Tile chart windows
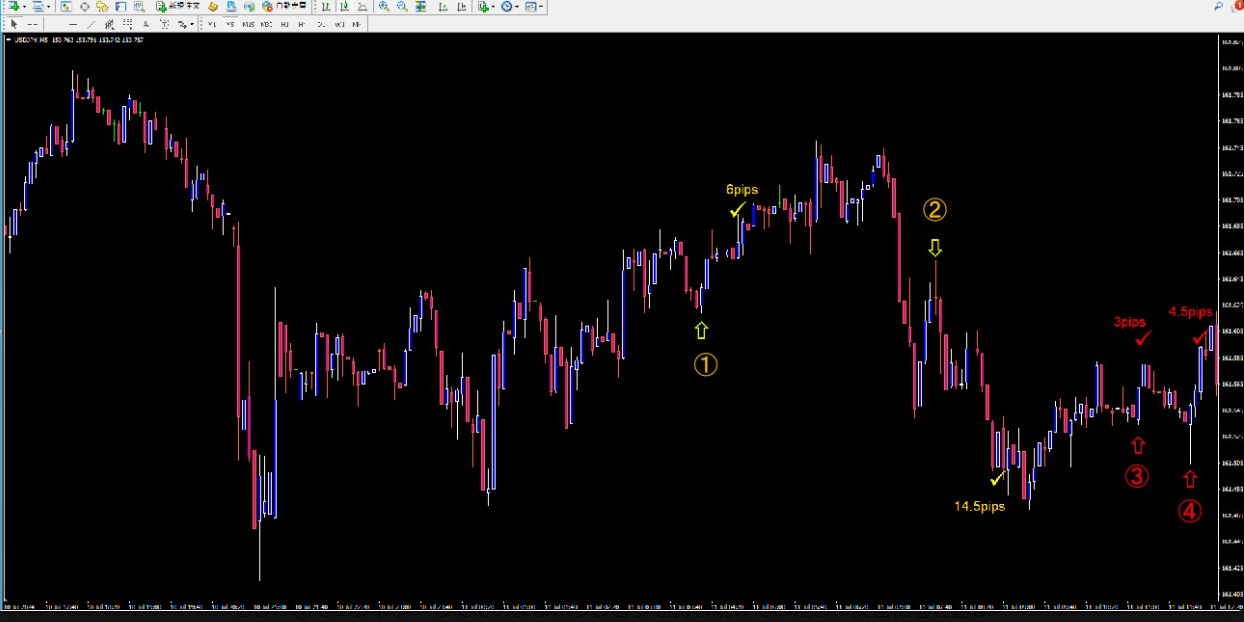This screenshot has height=622, width=1244. (421, 6)
